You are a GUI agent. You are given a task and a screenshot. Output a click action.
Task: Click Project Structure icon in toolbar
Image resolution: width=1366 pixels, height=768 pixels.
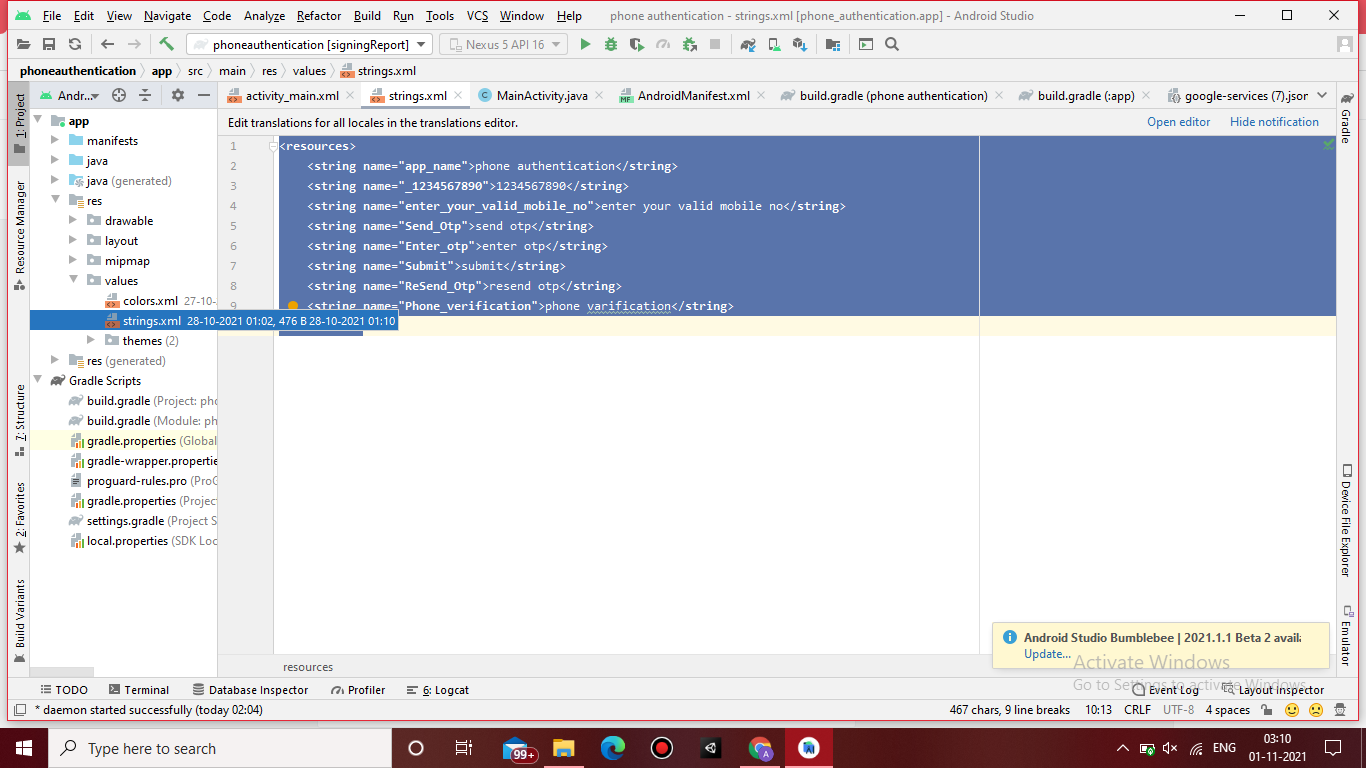click(x=832, y=44)
